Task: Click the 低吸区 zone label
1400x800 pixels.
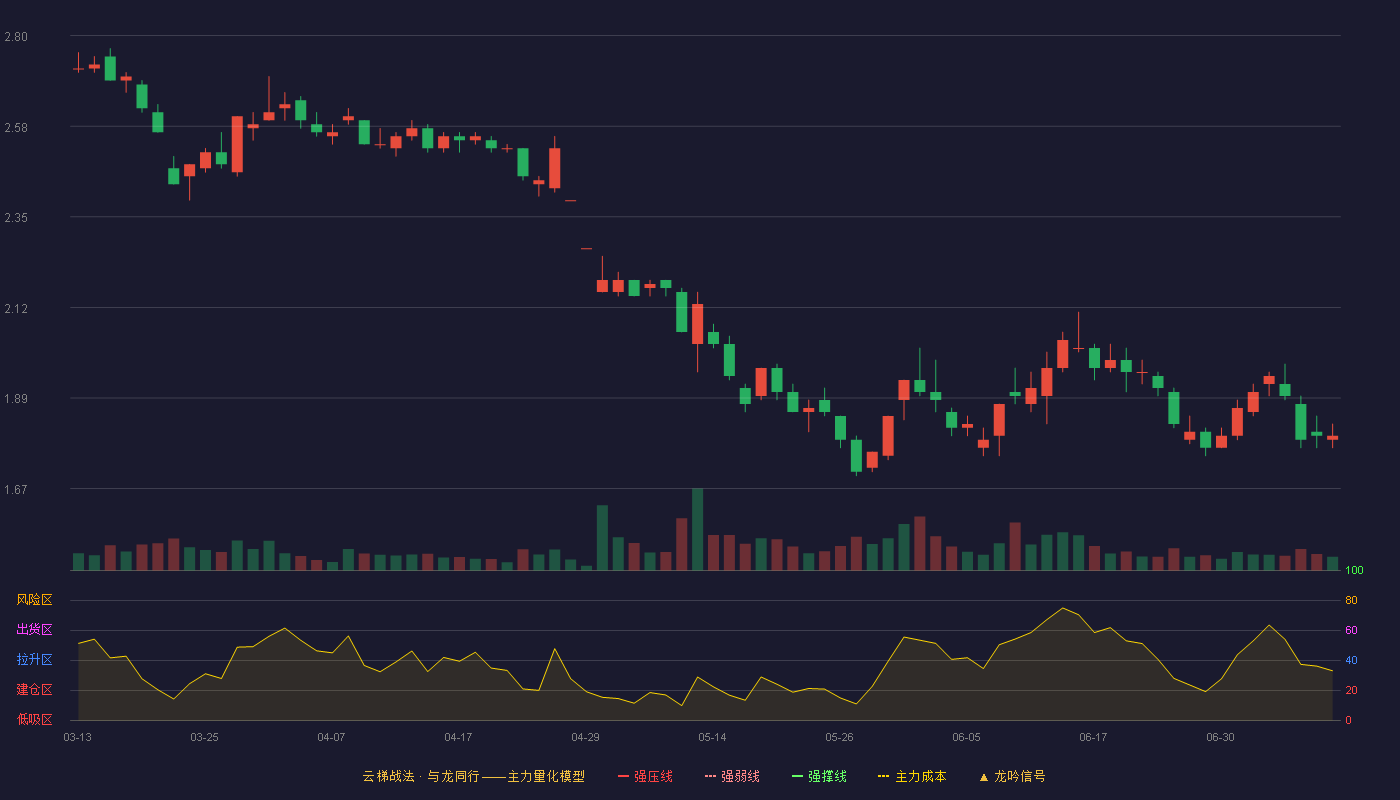Action: coord(34,720)
